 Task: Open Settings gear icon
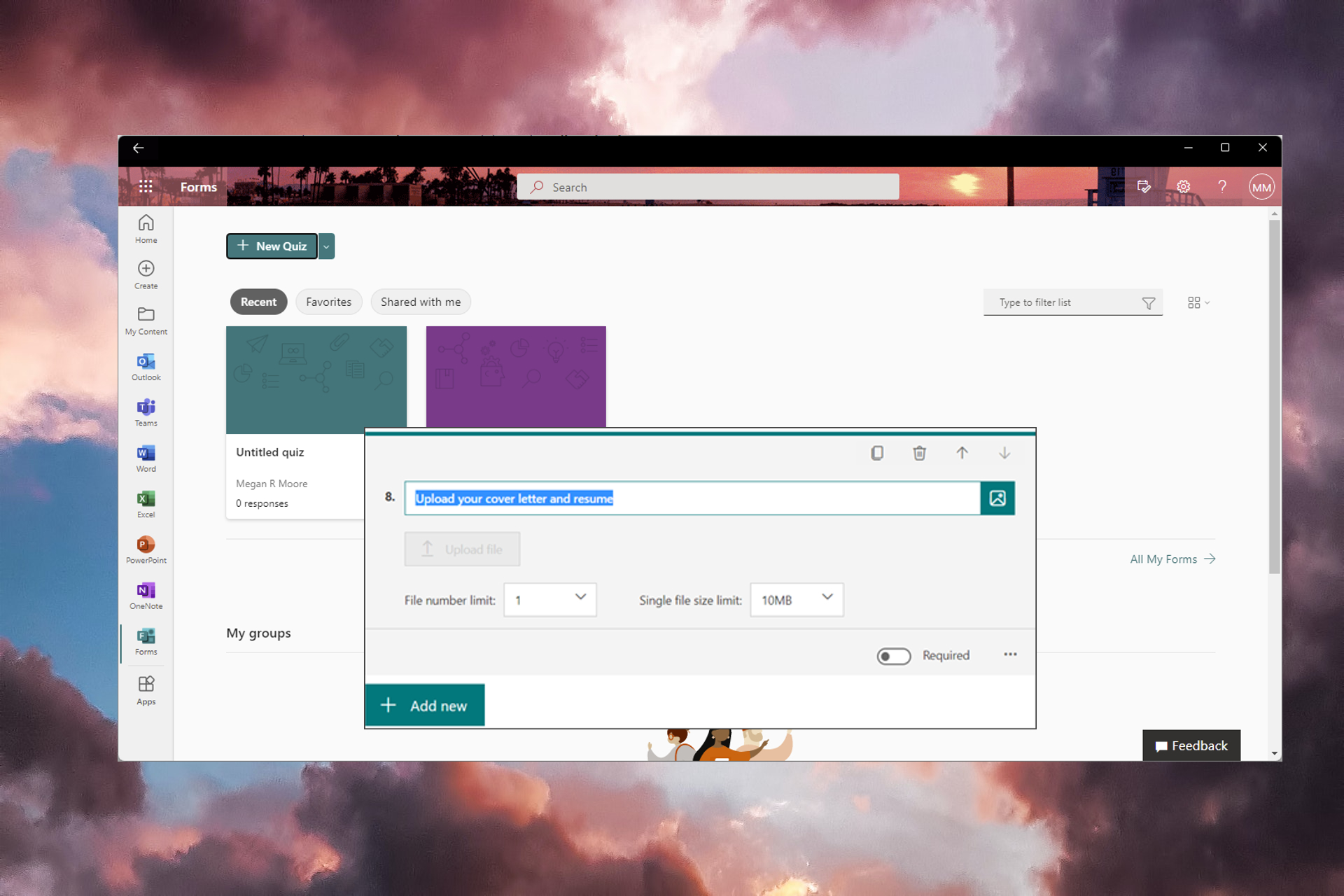click(1183, 187)
